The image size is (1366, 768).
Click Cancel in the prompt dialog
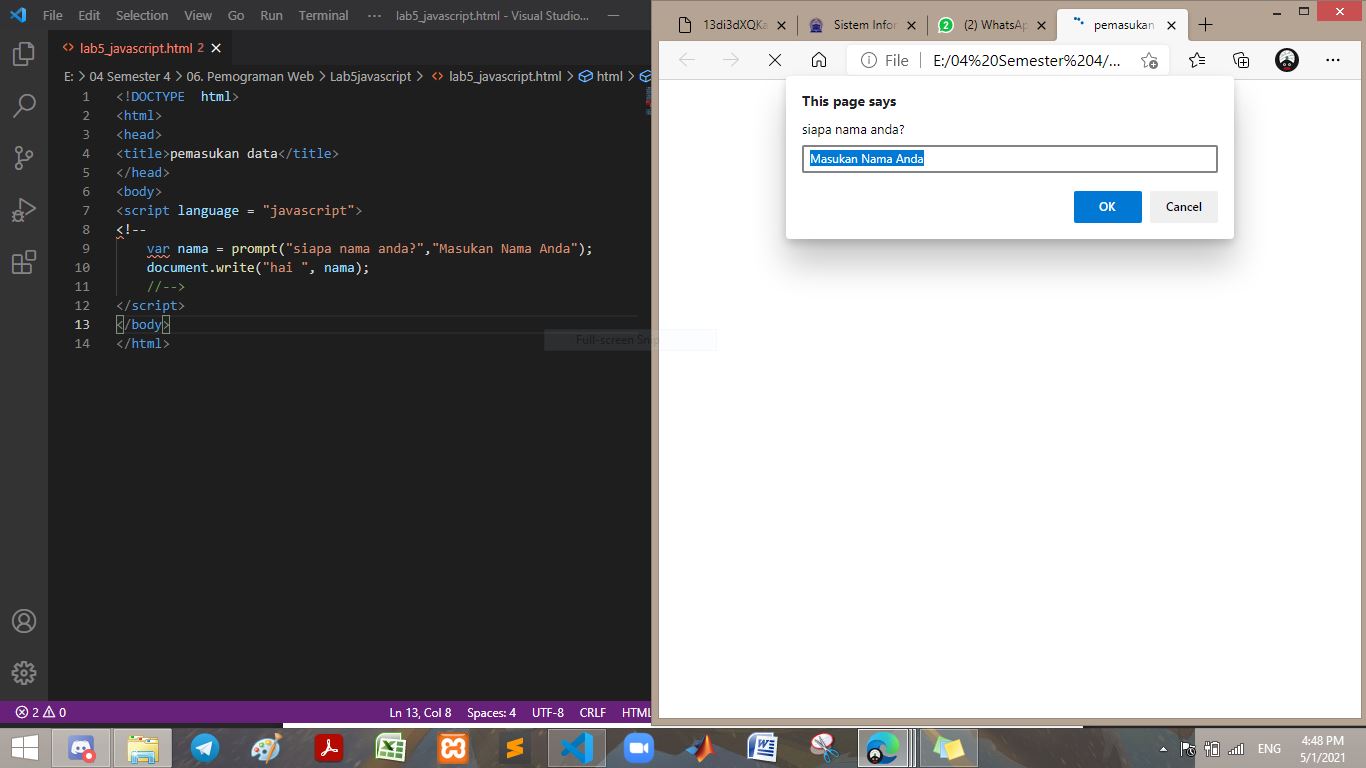tap(1183, 207)
